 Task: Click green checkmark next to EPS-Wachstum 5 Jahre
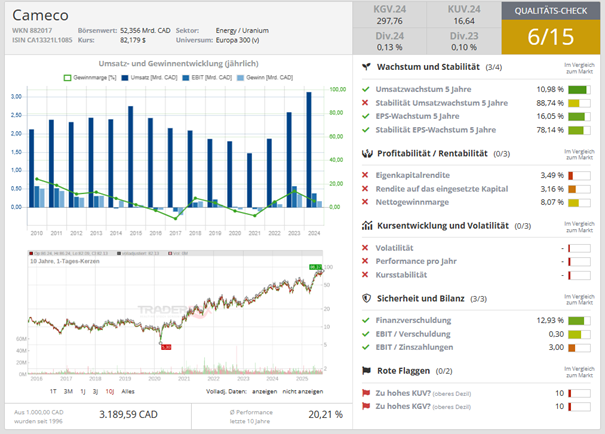coord(365,116)
